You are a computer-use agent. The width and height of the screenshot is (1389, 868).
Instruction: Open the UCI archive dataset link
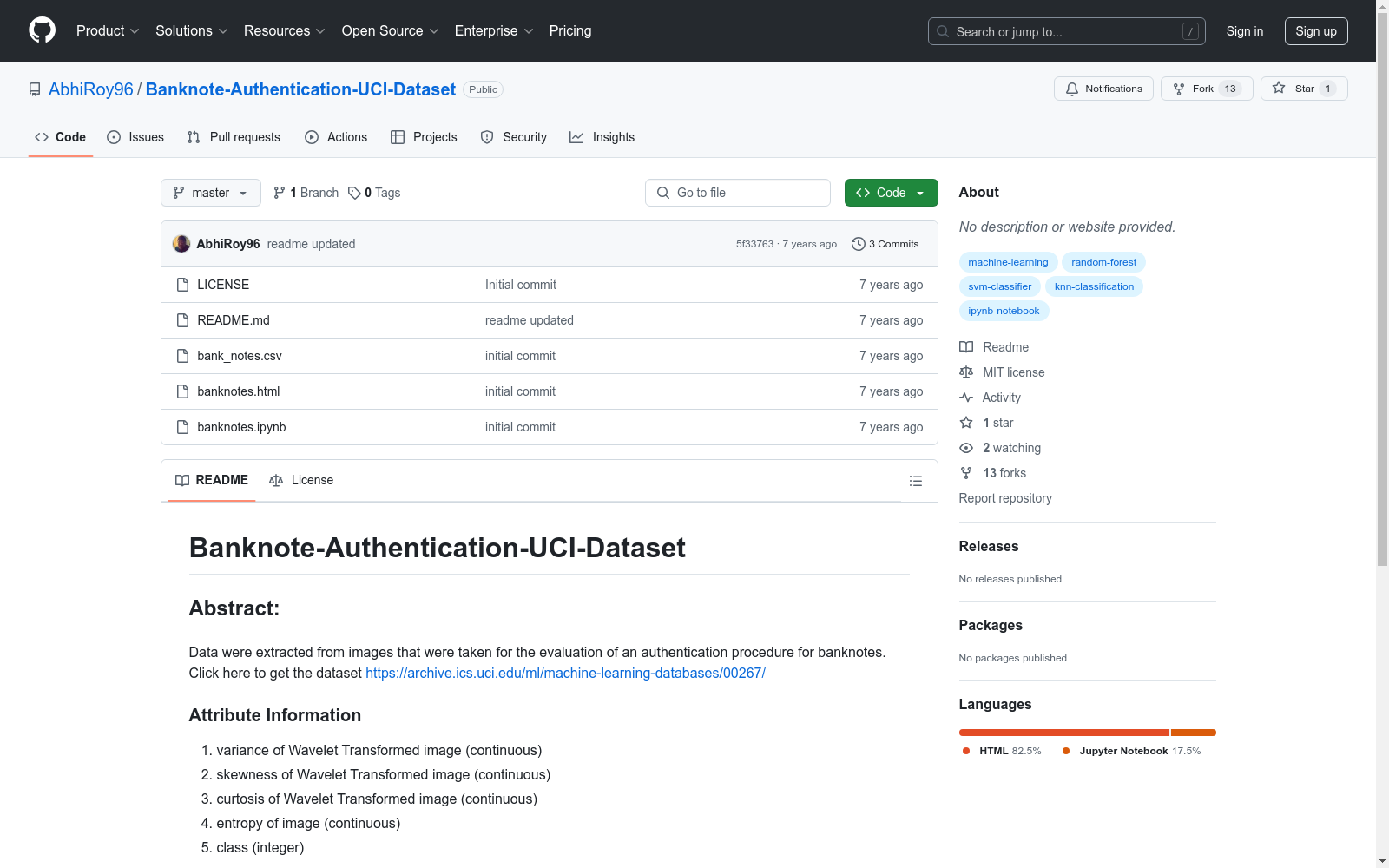click(565, 673)
